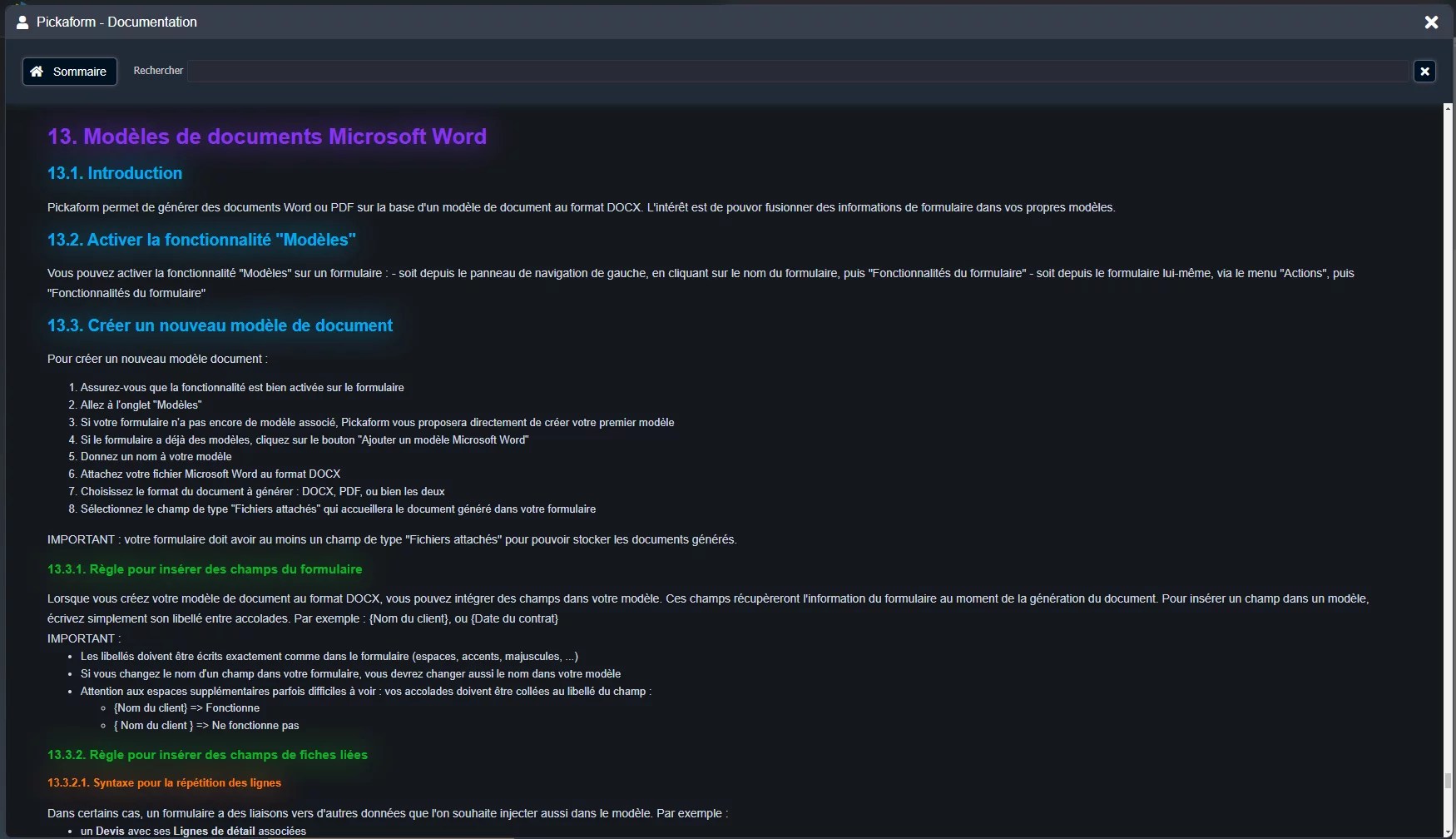Click the Rechercher label next to search
1456x839 pixels.
click(157, 70)
